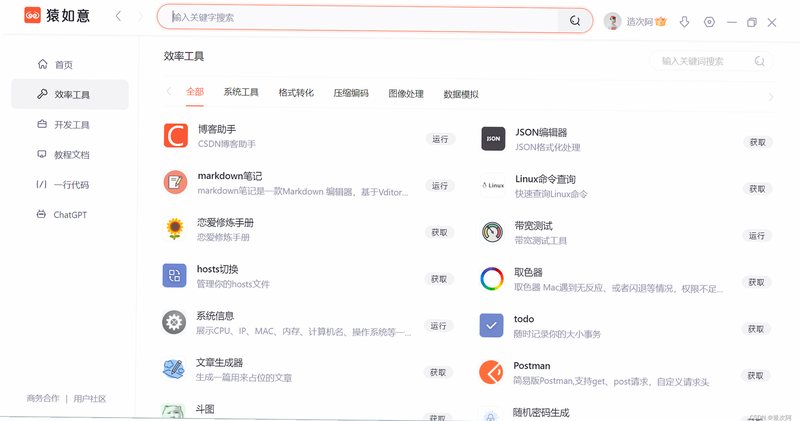The height and width of the screenshot is (421, 800).
Task: Get 取色器 with 获取 button
Action: [x=757, y=282]
